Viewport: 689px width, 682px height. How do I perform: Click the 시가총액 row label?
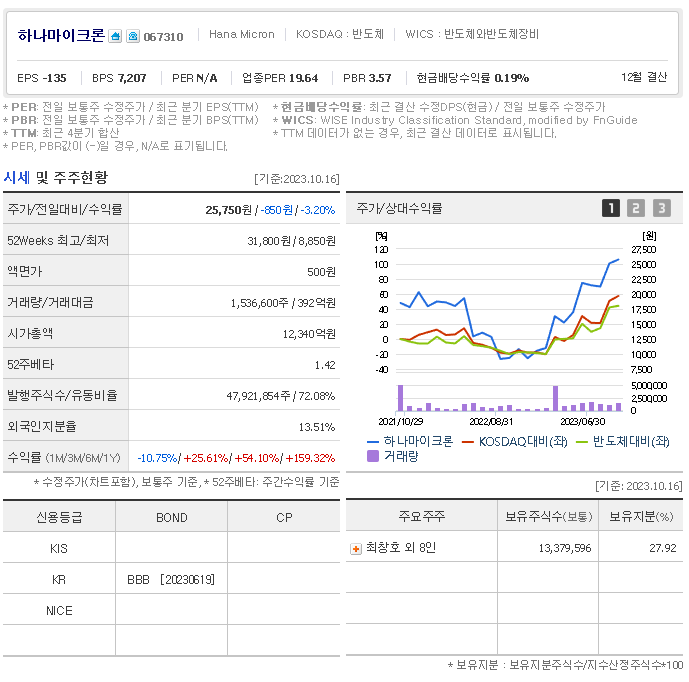click(30, 334)
